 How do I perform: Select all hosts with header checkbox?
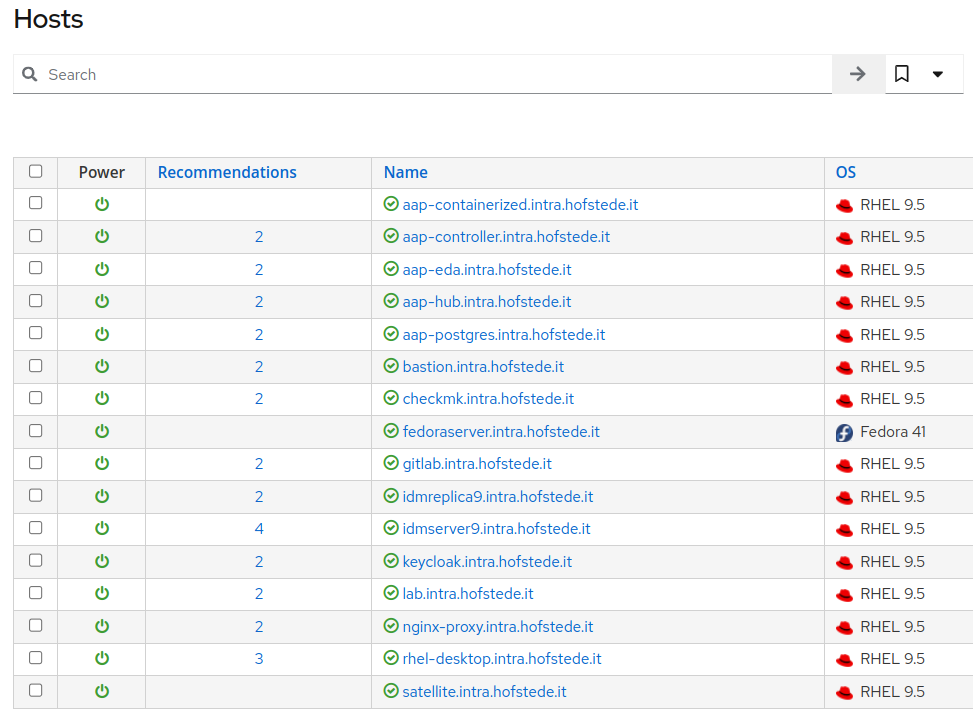[36, 171]
